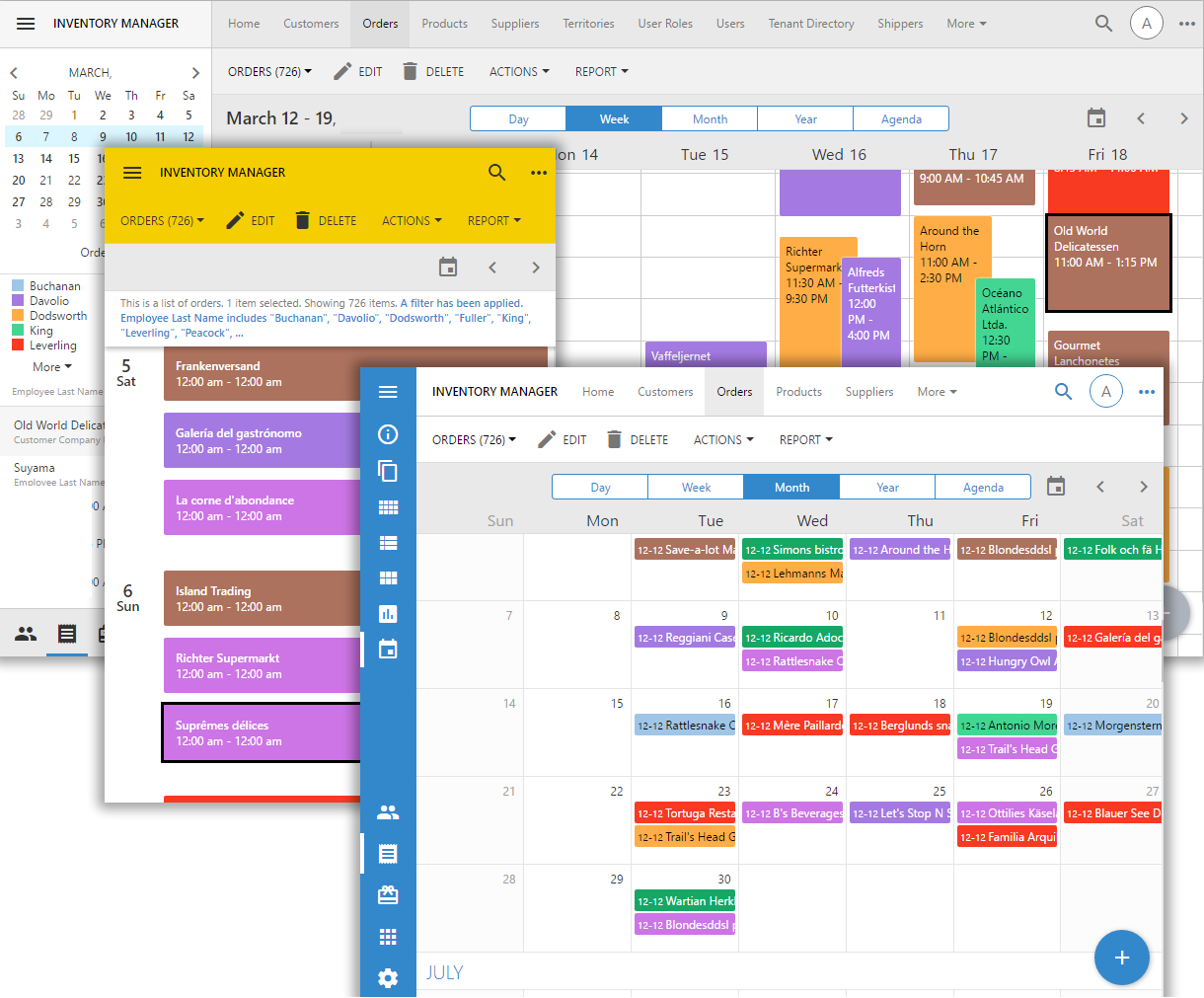Open hamburger menu in back window
Viewport: 1204px width, 998px height.
(26, 24)
